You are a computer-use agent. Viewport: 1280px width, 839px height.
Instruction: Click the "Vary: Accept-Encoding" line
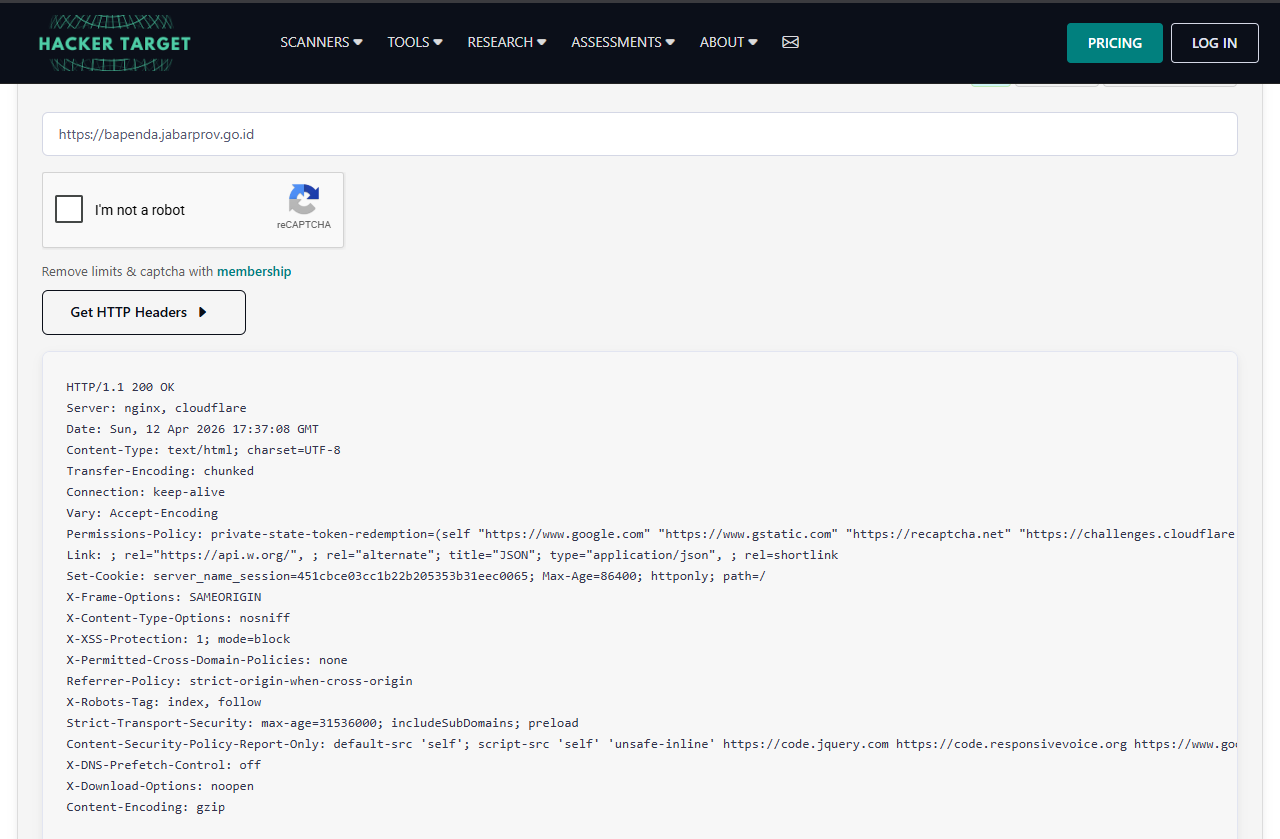pyautogui.click(x=142, y=513)
